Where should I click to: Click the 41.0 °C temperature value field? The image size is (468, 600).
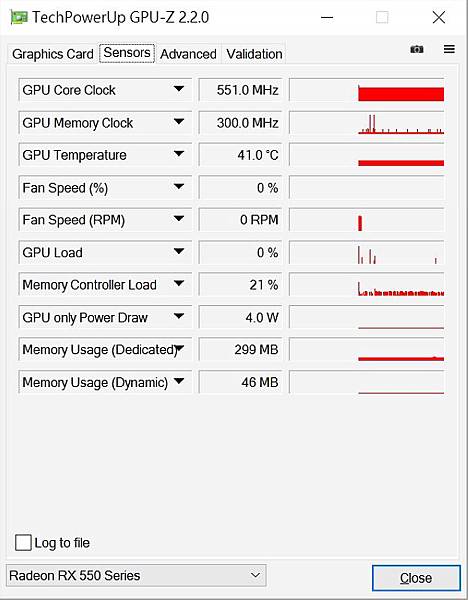point(240,155)
